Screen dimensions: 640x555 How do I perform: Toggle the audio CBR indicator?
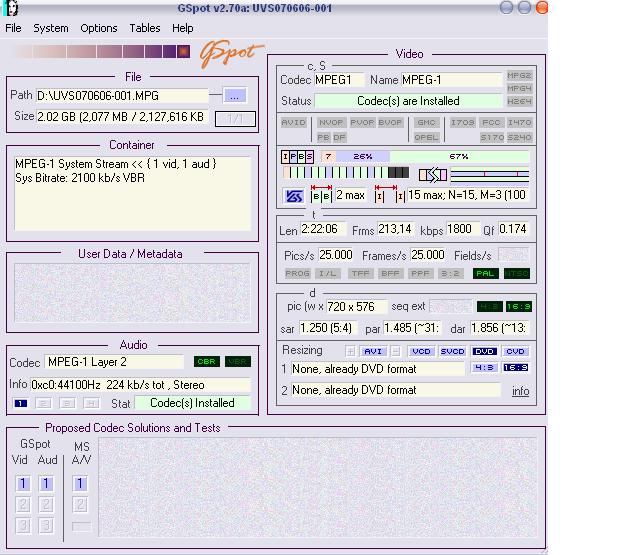(207, 362)
